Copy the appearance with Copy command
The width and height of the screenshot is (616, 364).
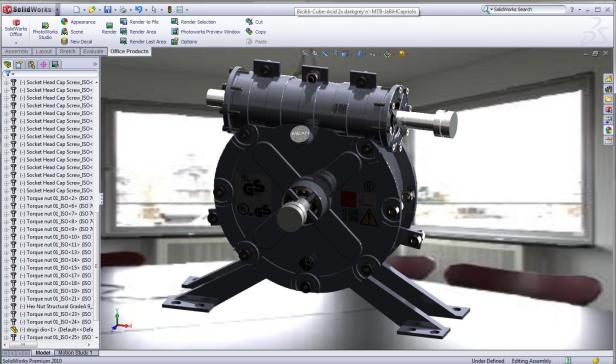coord(256,32)
